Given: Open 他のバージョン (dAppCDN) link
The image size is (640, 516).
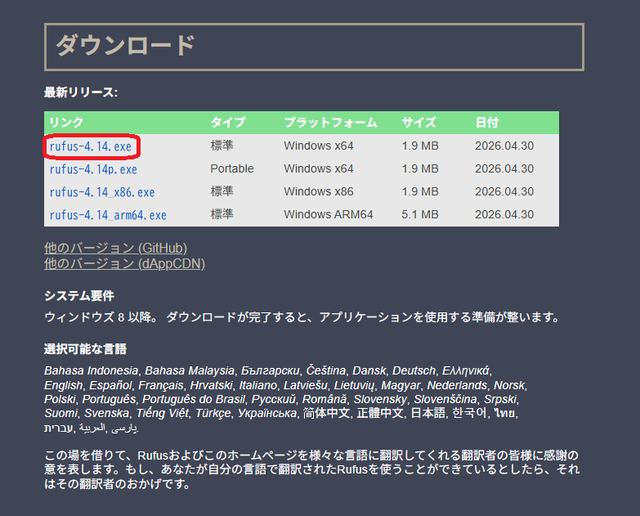Looking at the screenshot, I should tap(124, 264).
